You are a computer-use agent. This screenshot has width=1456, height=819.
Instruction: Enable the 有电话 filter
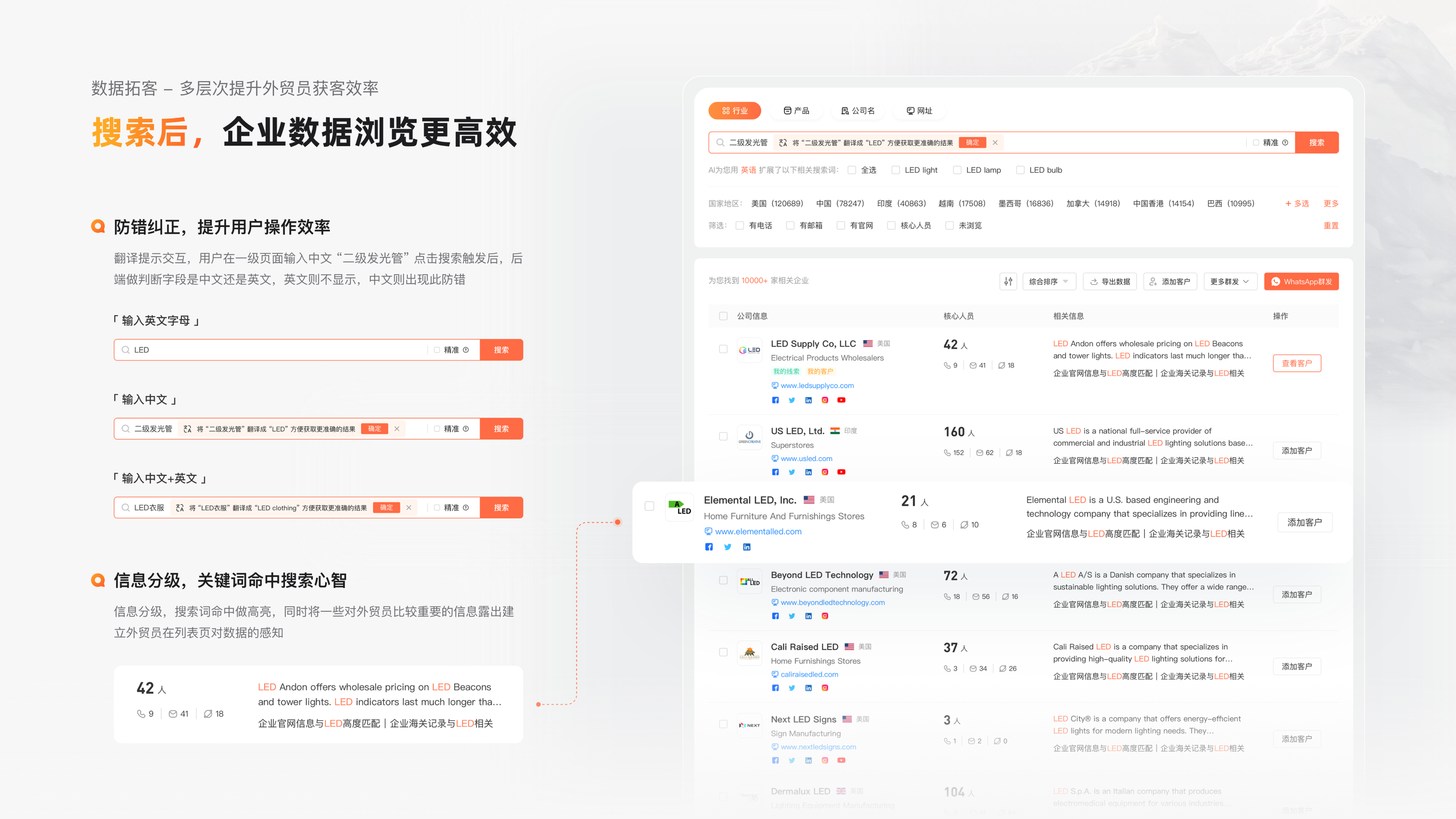point(739,225)
